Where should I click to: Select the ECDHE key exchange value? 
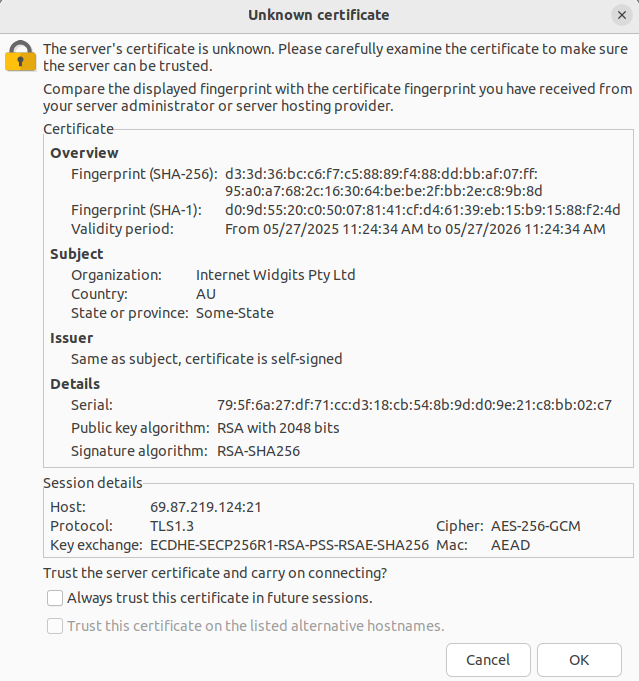tap(289, 545)
